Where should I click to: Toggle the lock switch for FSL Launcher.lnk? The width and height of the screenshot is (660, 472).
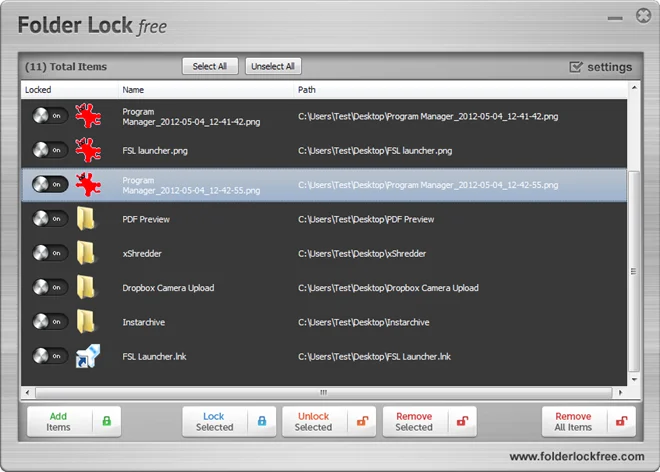point(50,356)
